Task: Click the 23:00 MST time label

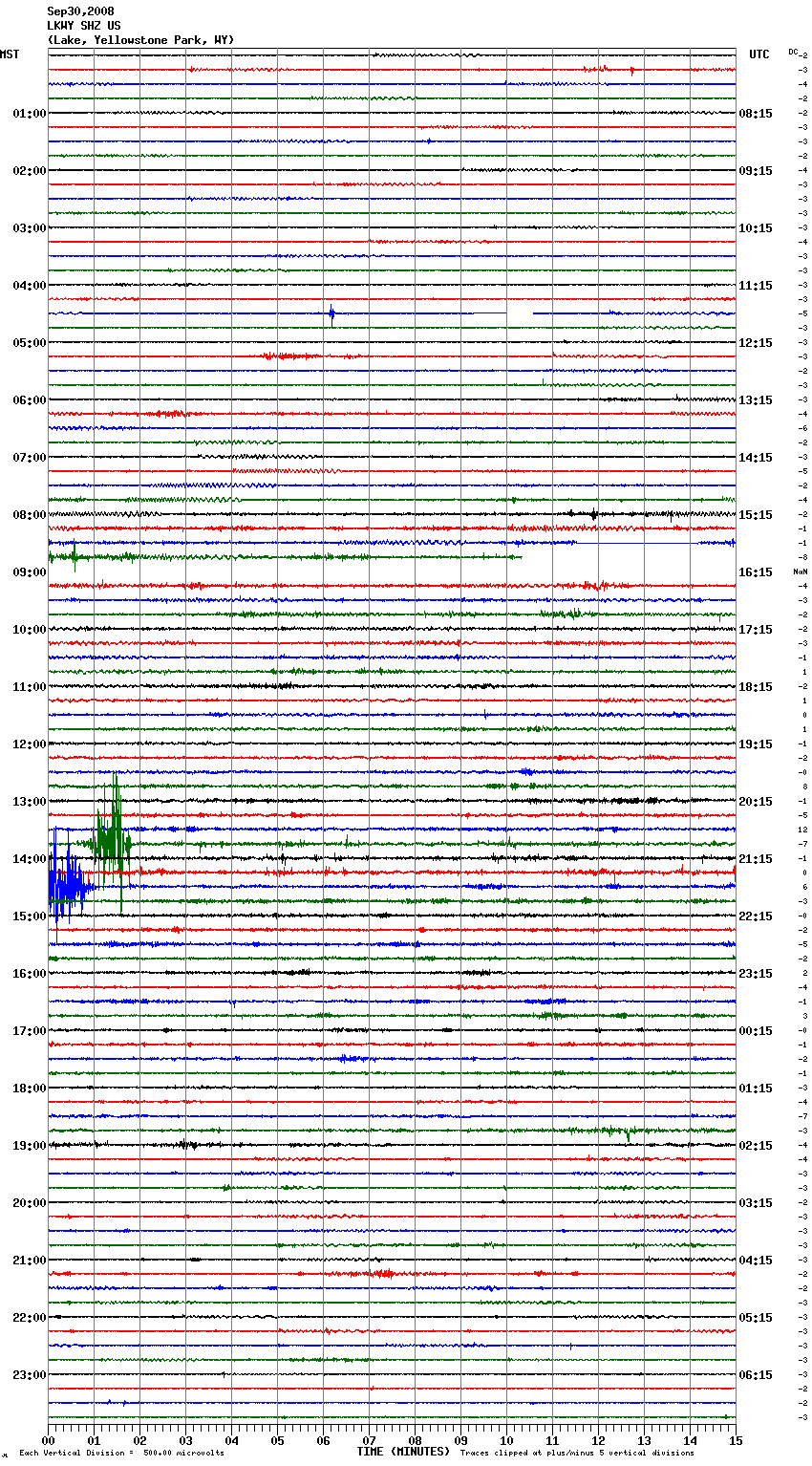Action: click(30, 1375)
